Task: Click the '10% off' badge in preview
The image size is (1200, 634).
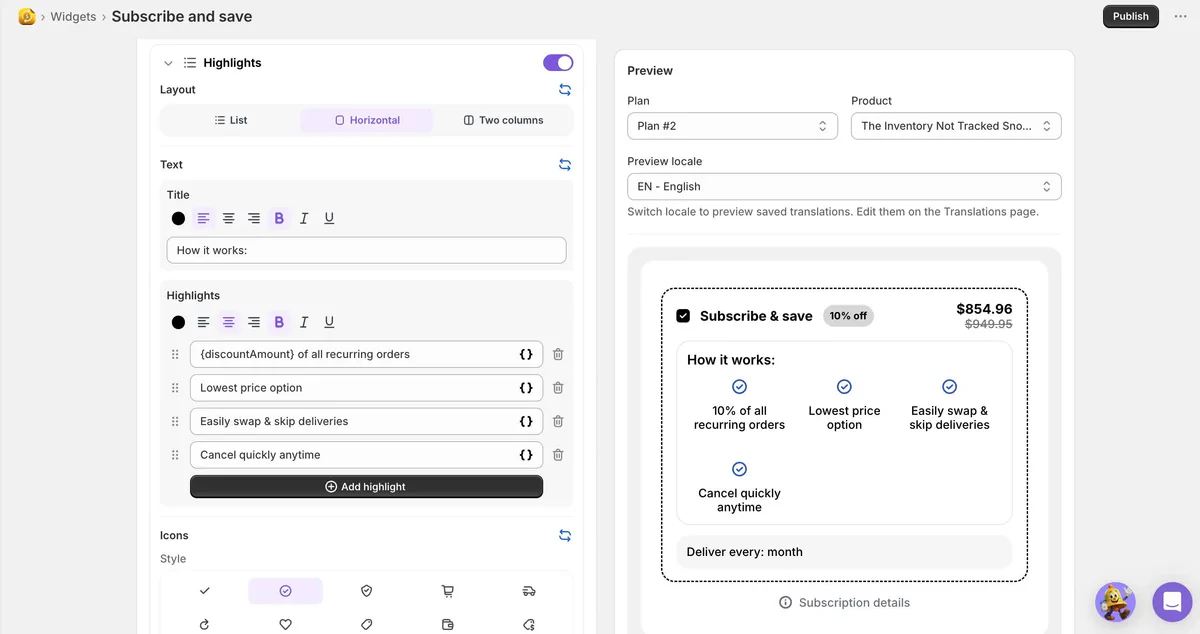Action: (848, 316)
